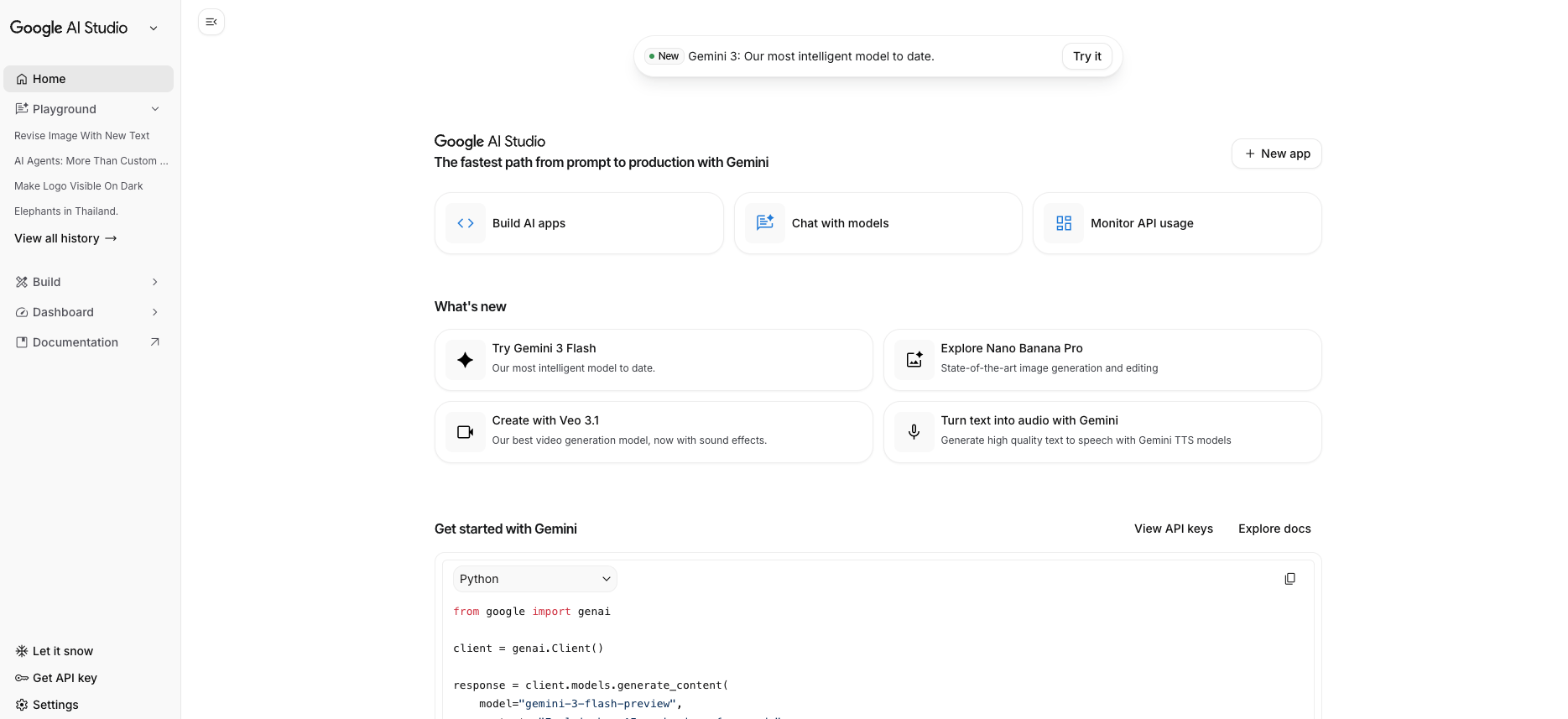Click the Build tools icon in sidebar

point(22,282)
